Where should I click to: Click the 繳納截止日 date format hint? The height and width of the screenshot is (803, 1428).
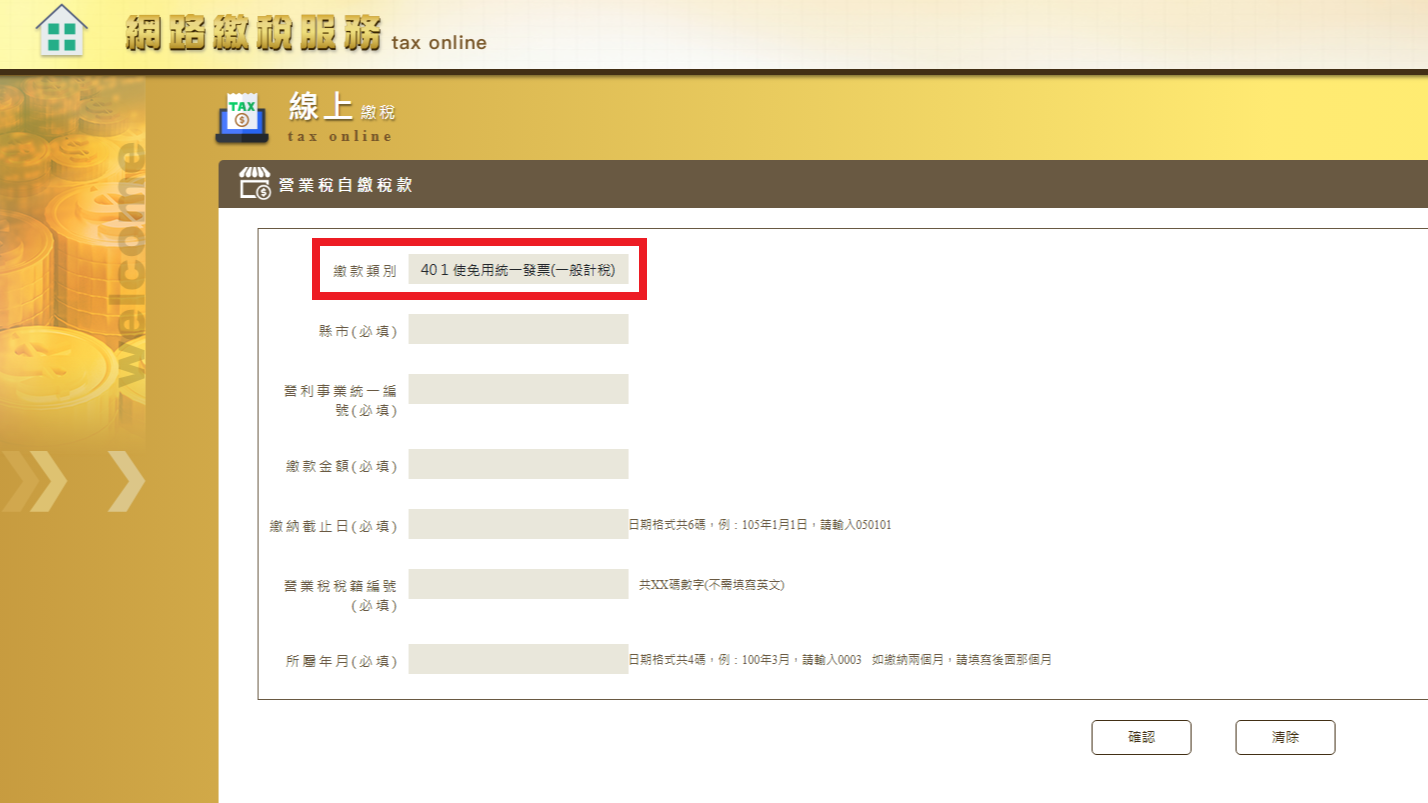click(759, 524)
